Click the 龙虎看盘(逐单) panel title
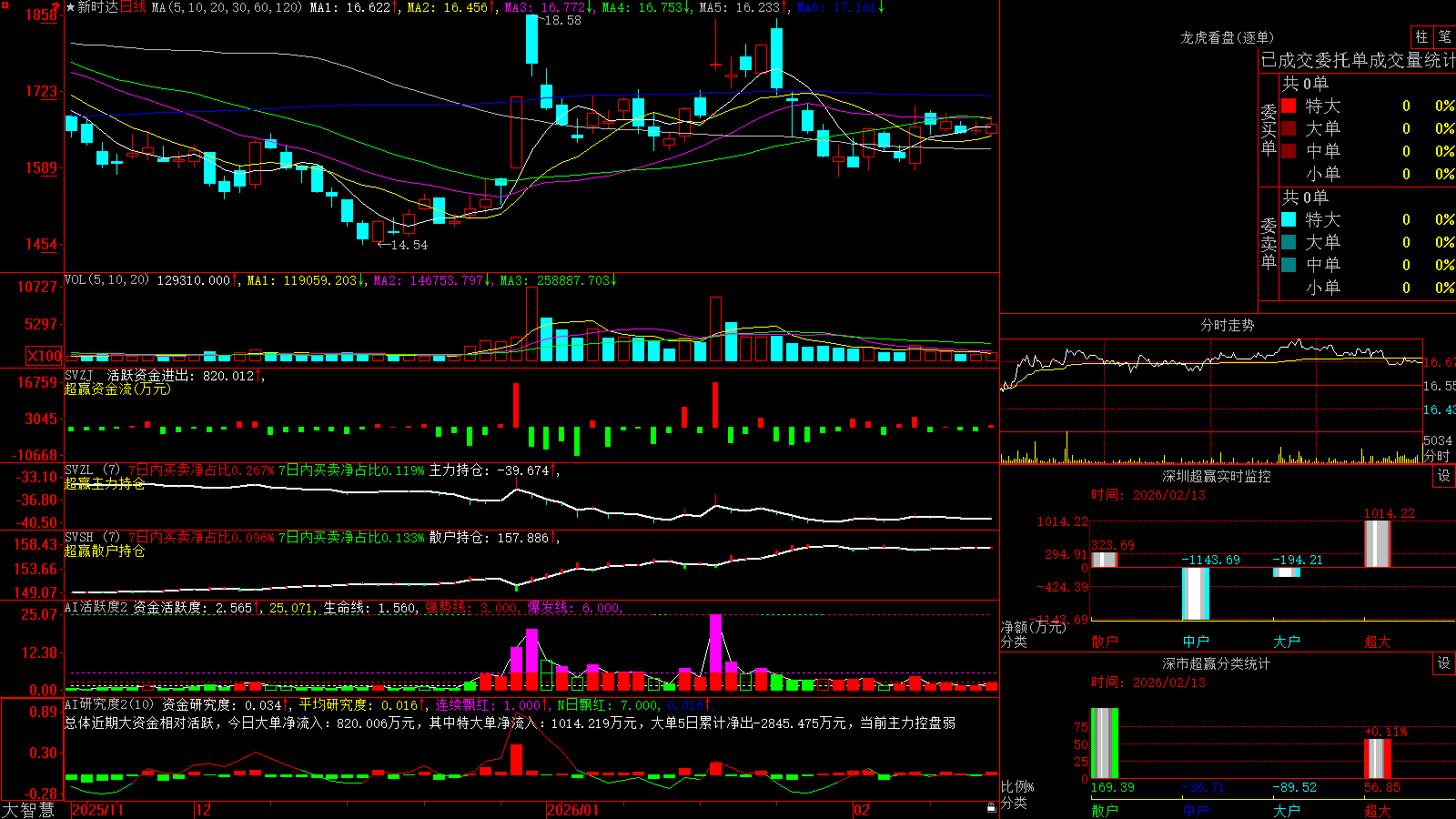 [1228, 37]
